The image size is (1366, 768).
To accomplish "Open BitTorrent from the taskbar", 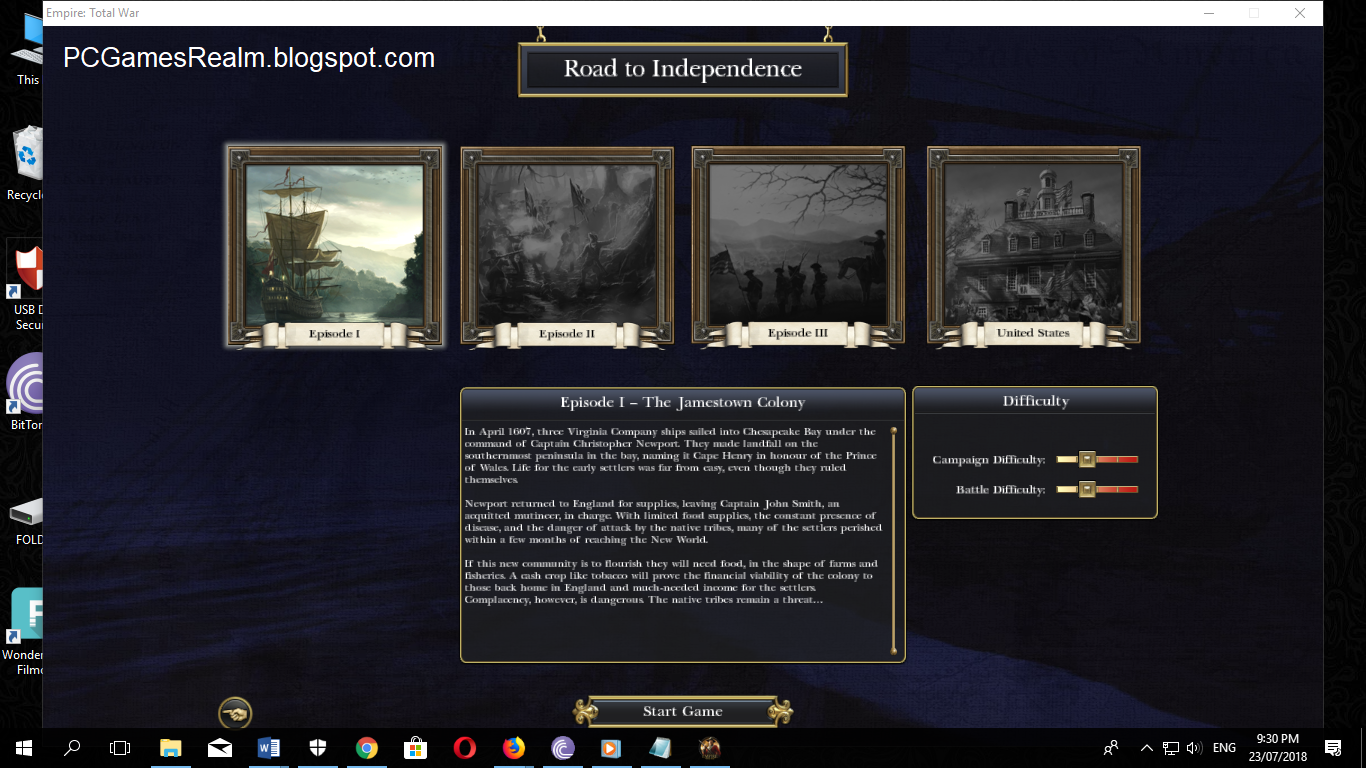I will (563, 748).
